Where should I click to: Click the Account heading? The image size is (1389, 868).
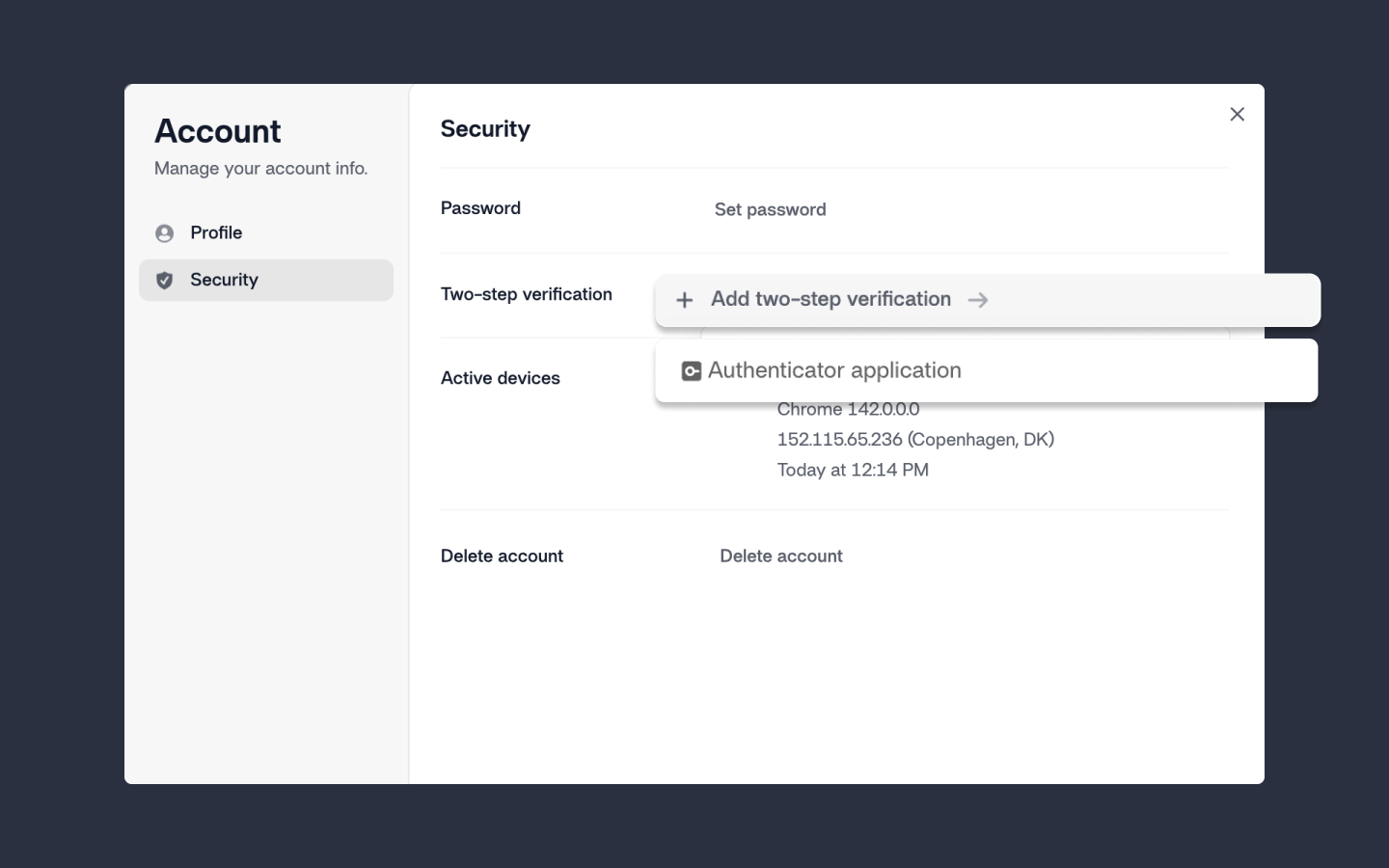click(218, 131)
